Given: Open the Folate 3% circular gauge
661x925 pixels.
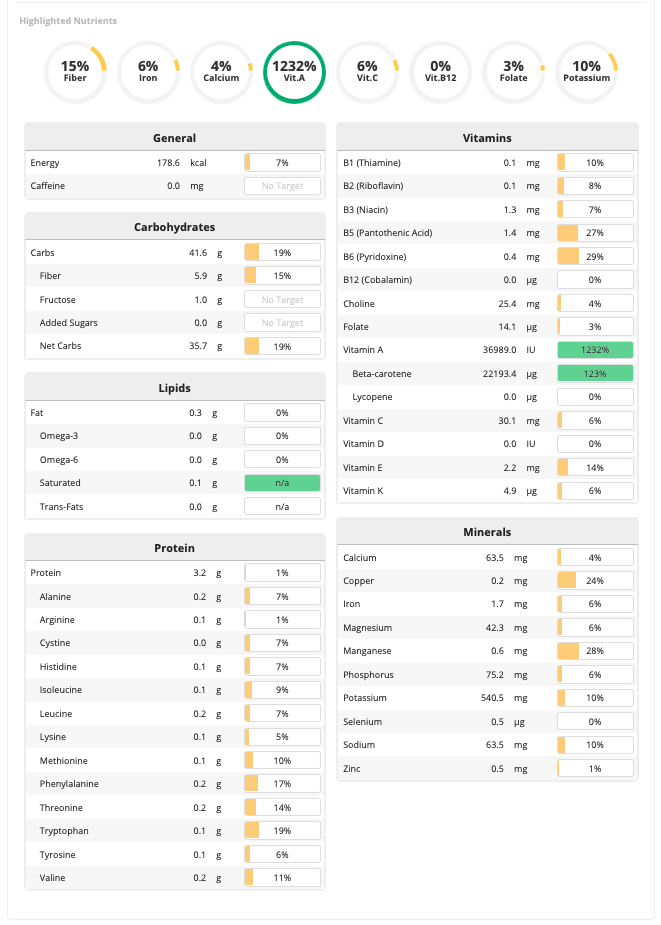Looking at the screenshot, I should 513,72.
